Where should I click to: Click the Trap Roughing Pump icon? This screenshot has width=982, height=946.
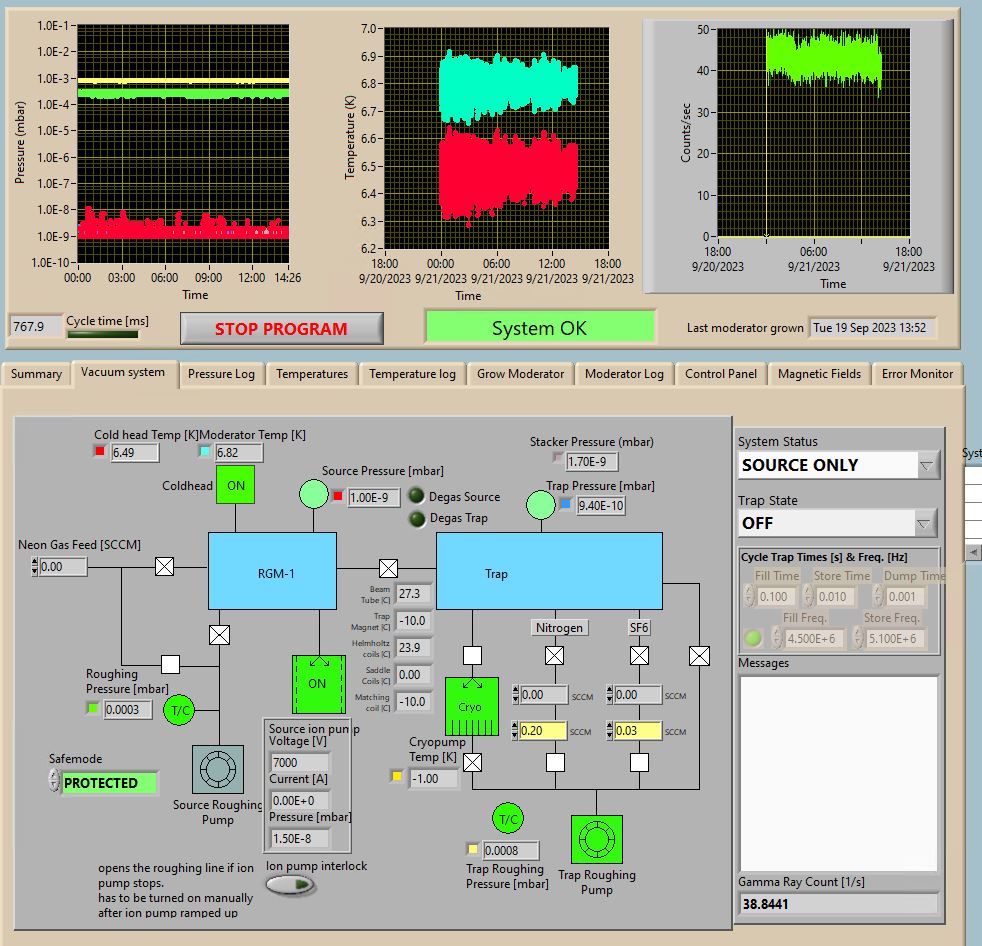click(597, 840)
